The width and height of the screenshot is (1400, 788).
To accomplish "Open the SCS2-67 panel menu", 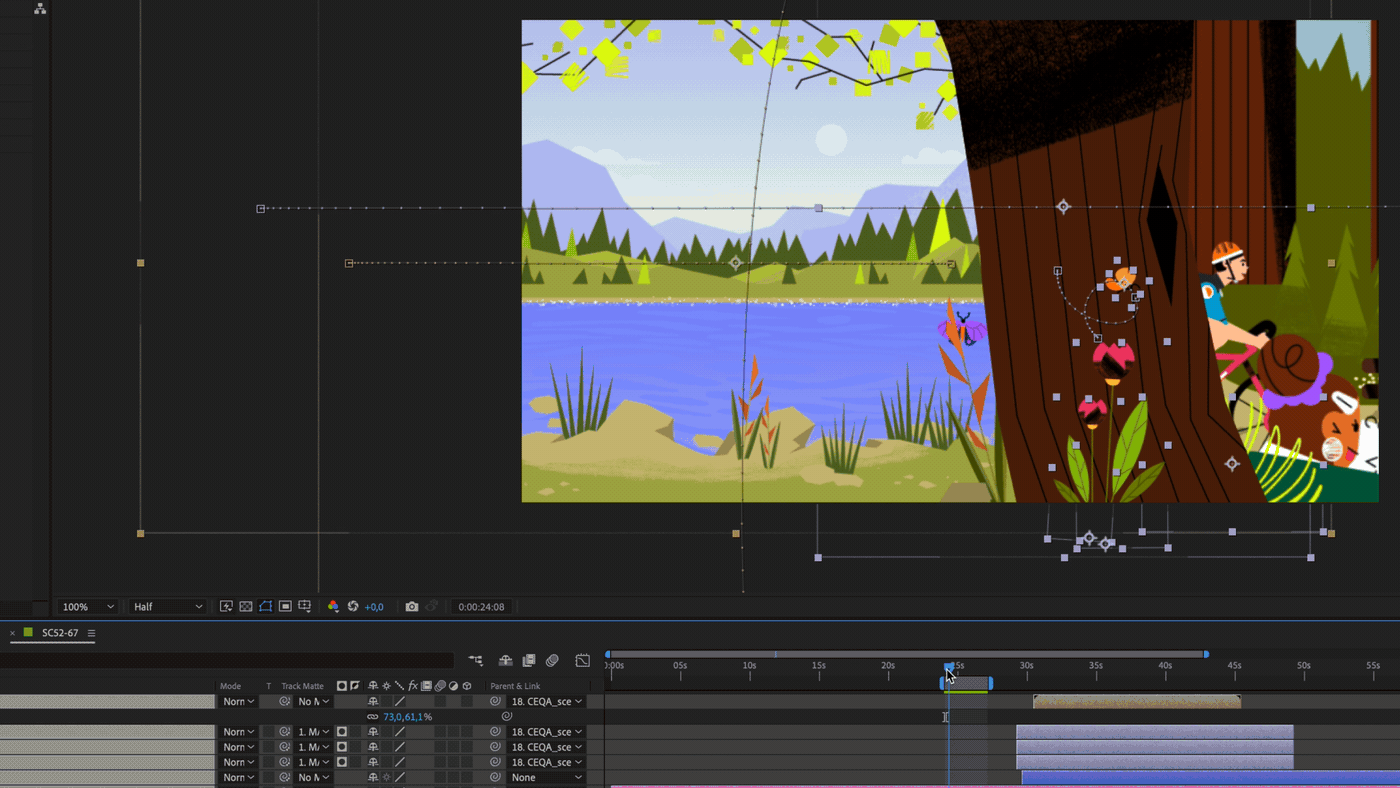I will 91,633.
